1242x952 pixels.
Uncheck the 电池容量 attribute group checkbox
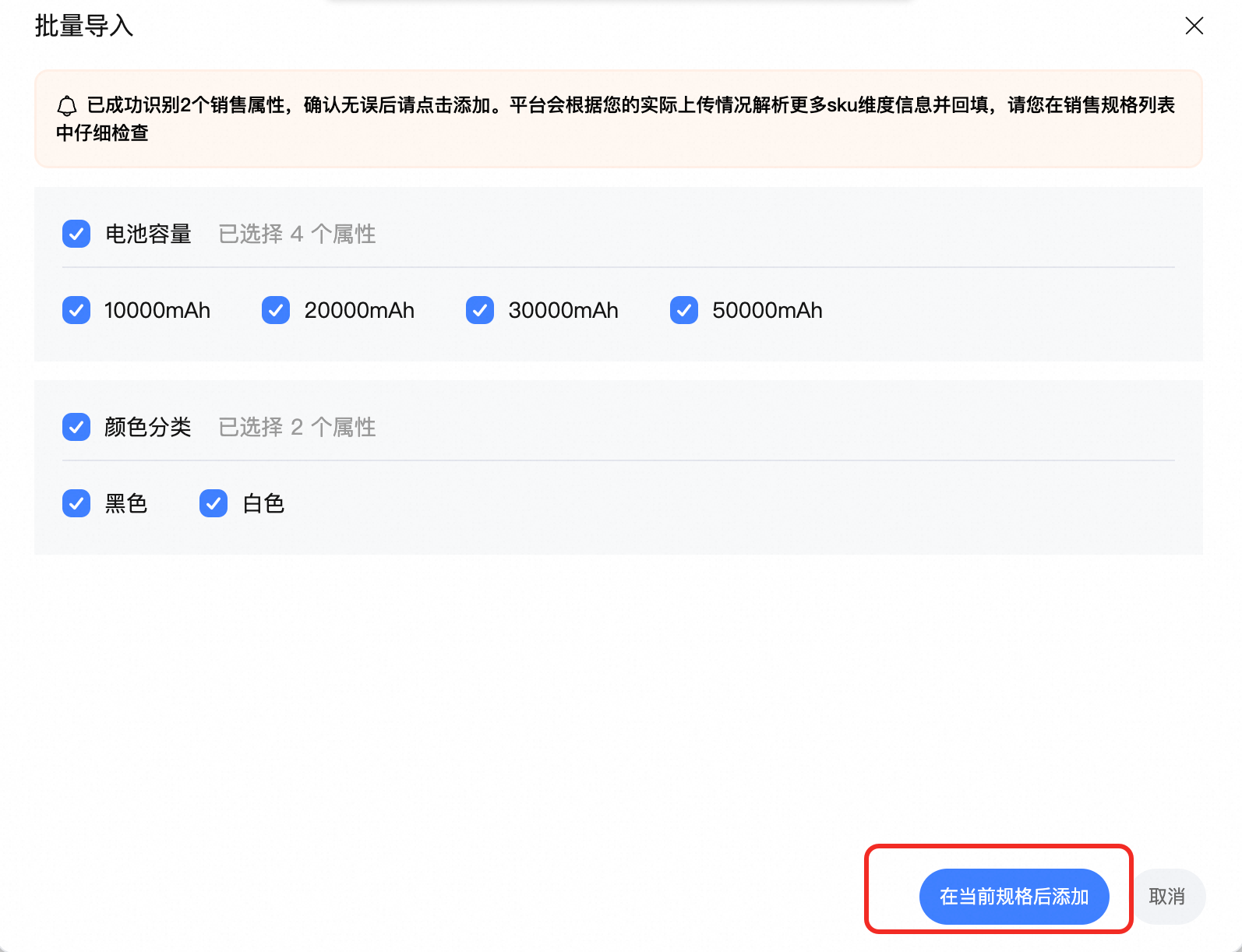[76, 234]
